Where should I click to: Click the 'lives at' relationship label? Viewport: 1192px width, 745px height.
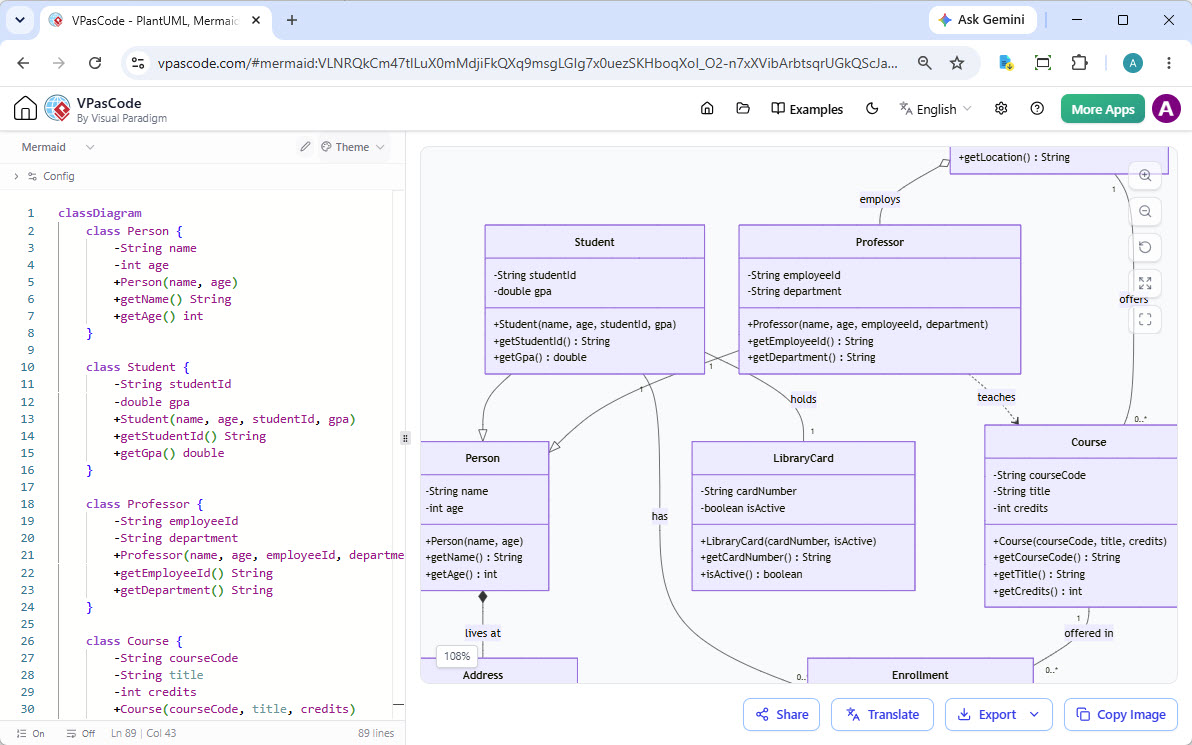point(483,633)
